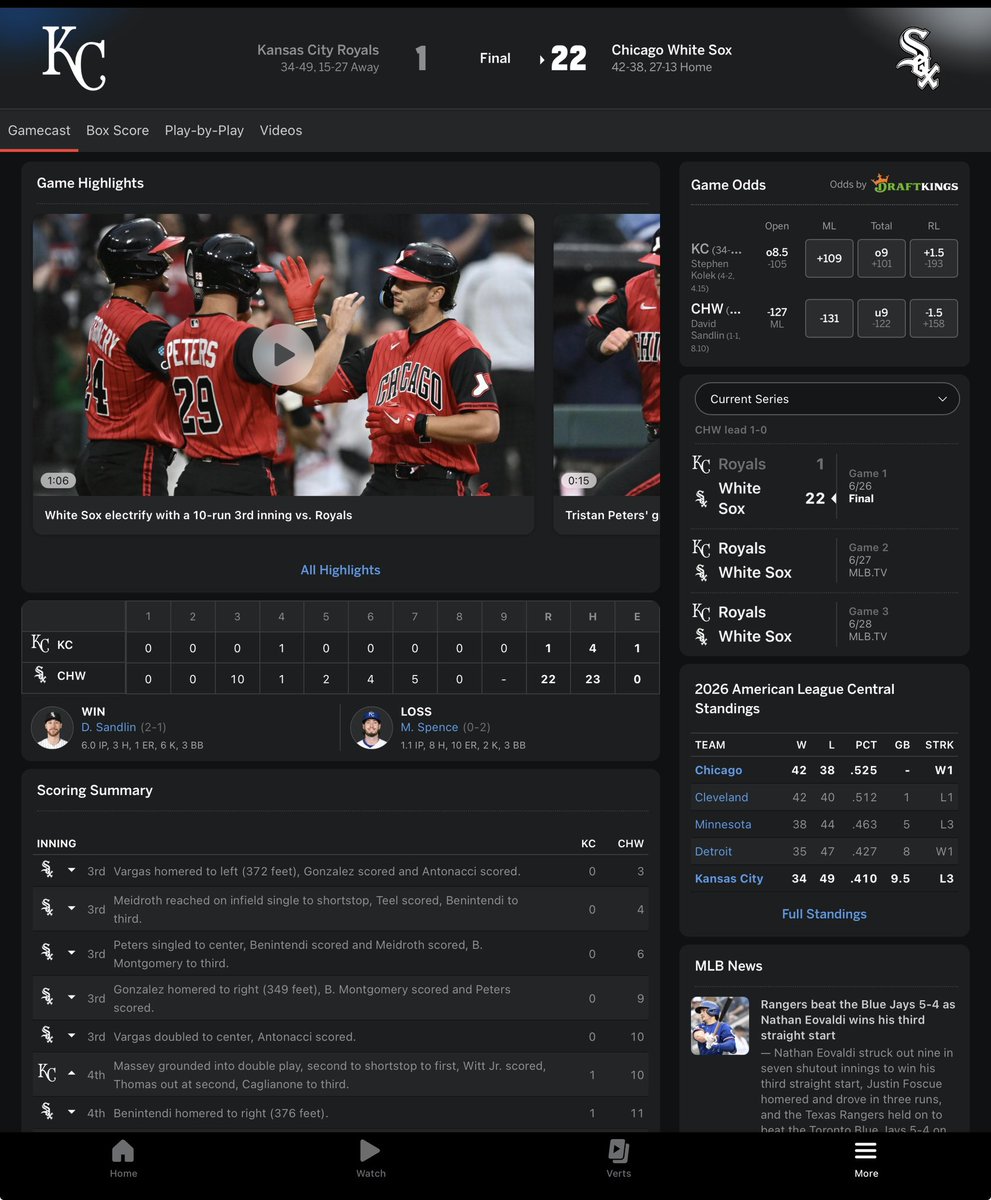Click the 'CHW lead 1-0' series text
Screen dimensions: 991x1200
coord(731,430)
